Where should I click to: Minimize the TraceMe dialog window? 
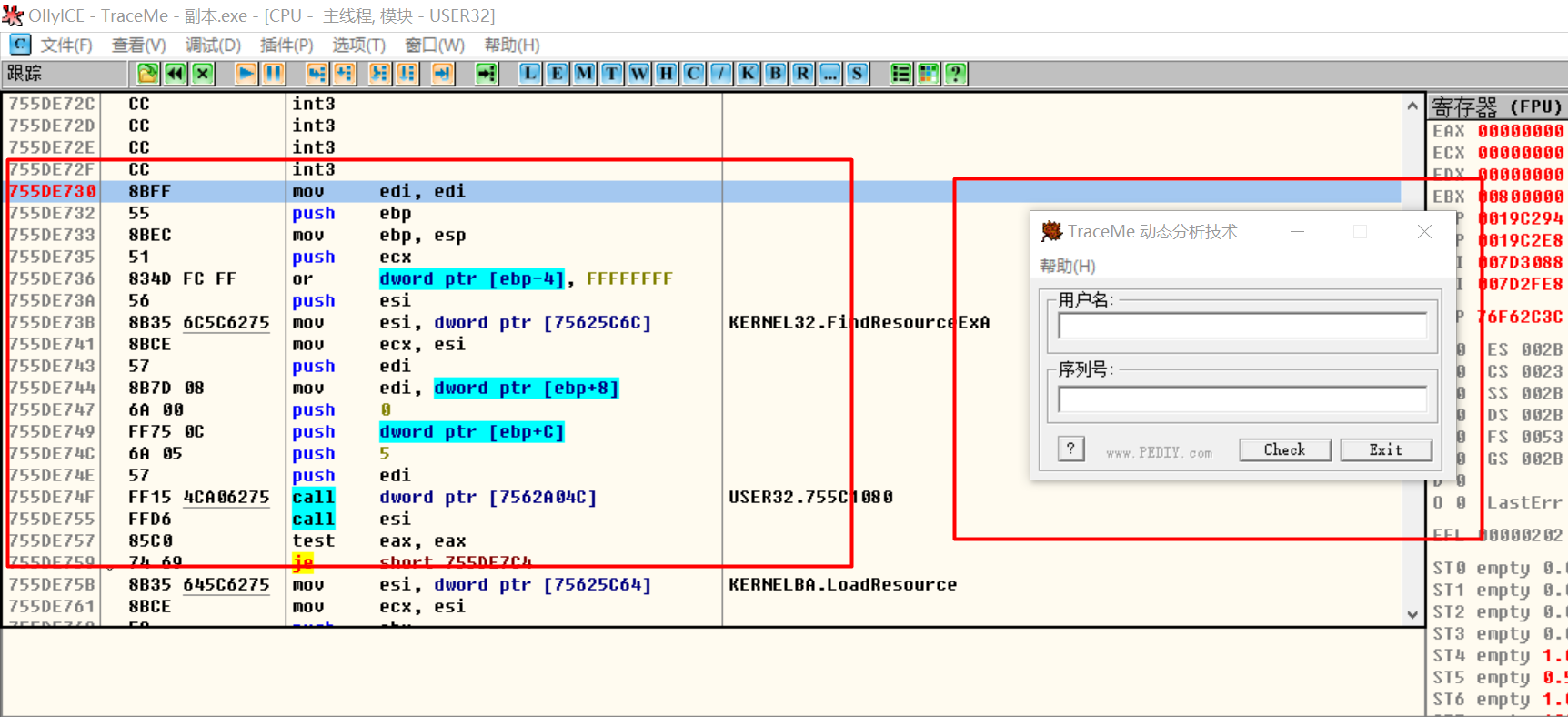click(x=1298, y=232)
